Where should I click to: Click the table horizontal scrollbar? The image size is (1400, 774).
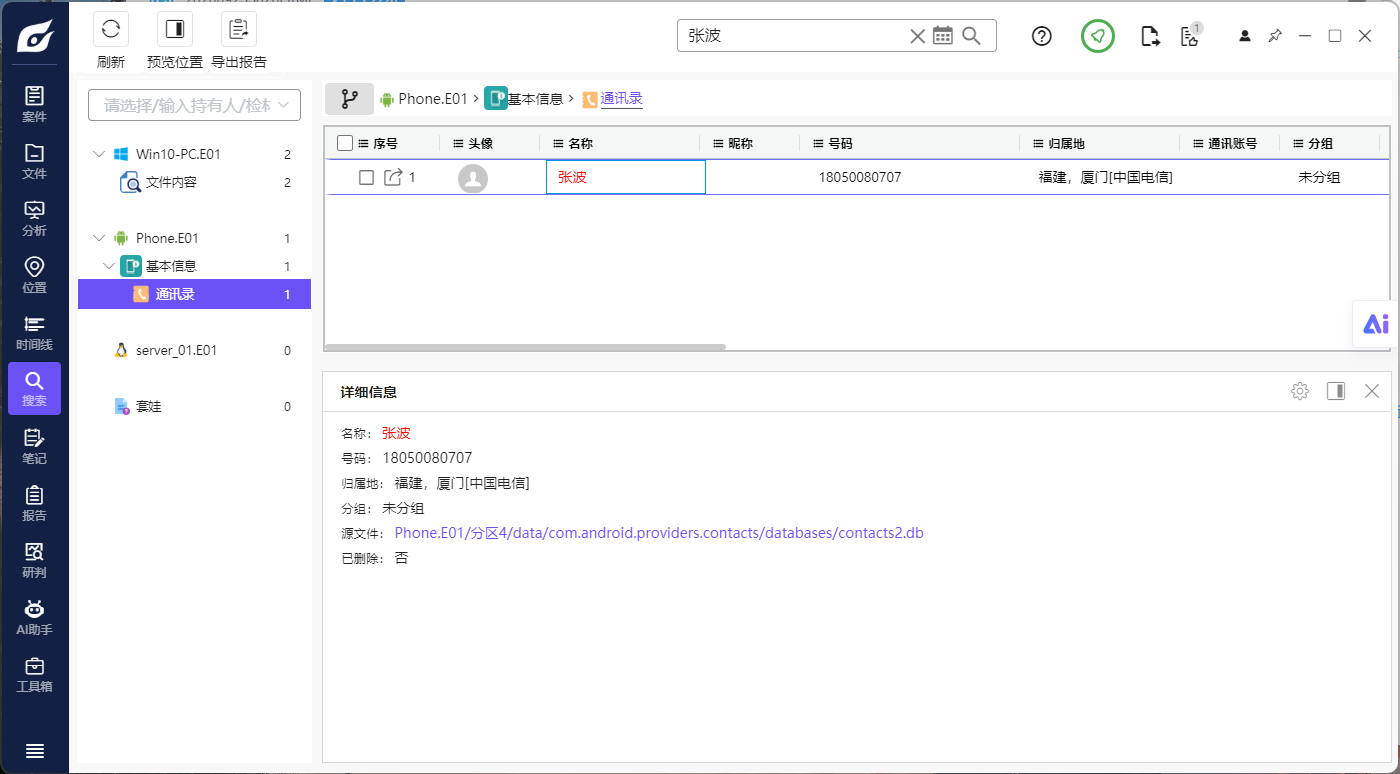point(526,347)
